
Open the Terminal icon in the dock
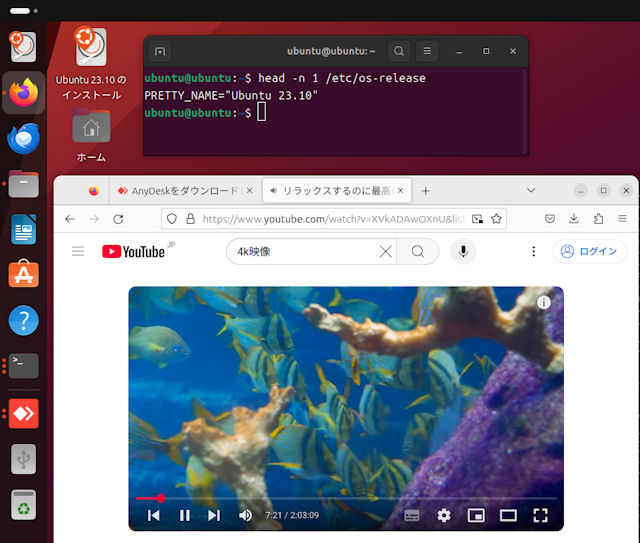pos(23,365)
